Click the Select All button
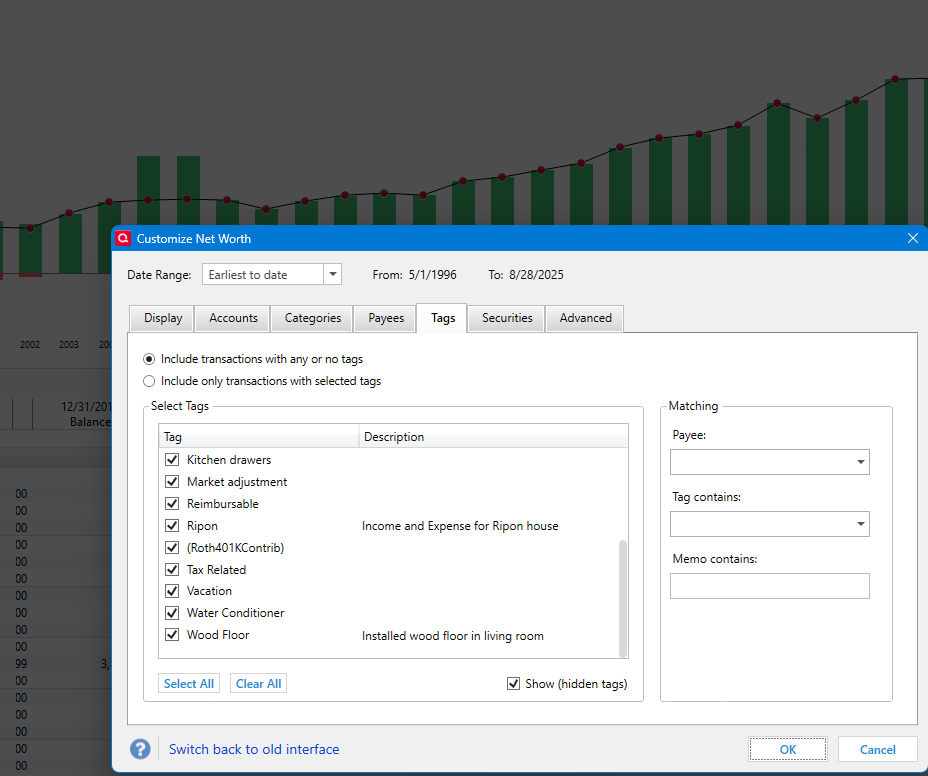 click(189, 684)
